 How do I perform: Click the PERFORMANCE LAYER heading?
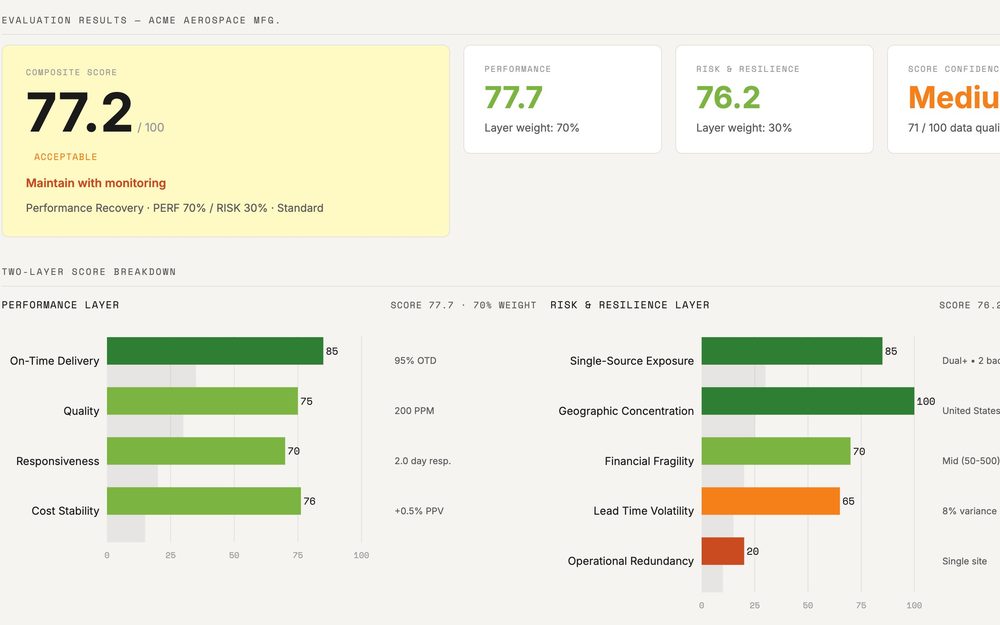[x=60, y=305]
